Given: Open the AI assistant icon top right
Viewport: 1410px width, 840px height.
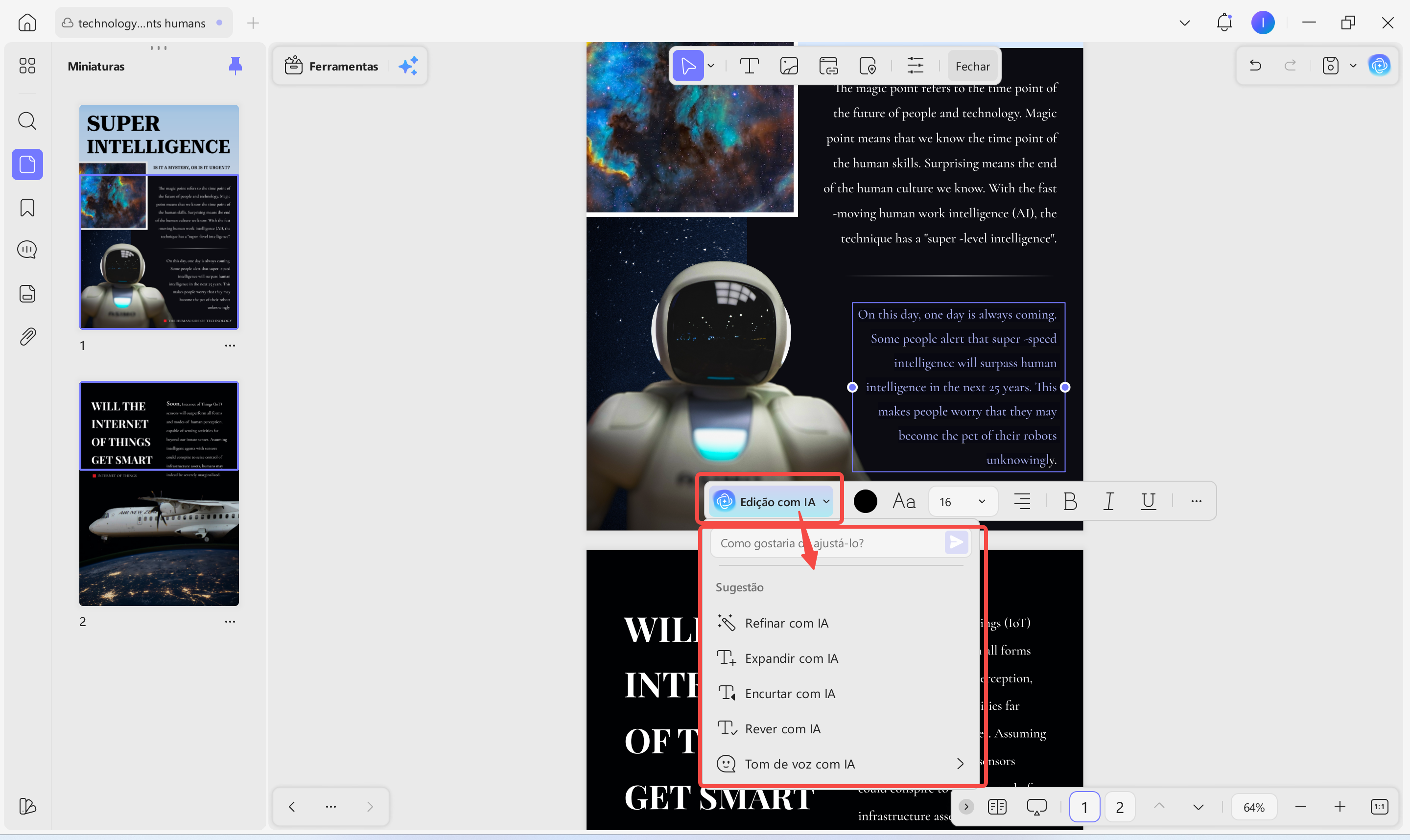Looking at the screenshot, I should point(1380,65).
